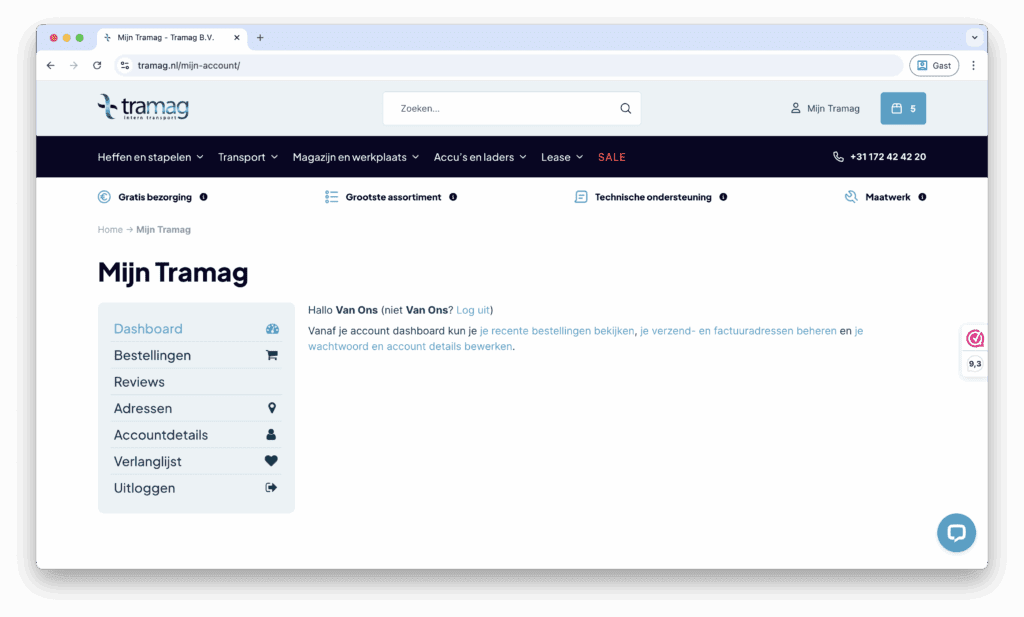
Task: Click the Tramag logo
Action: (143, 107)
